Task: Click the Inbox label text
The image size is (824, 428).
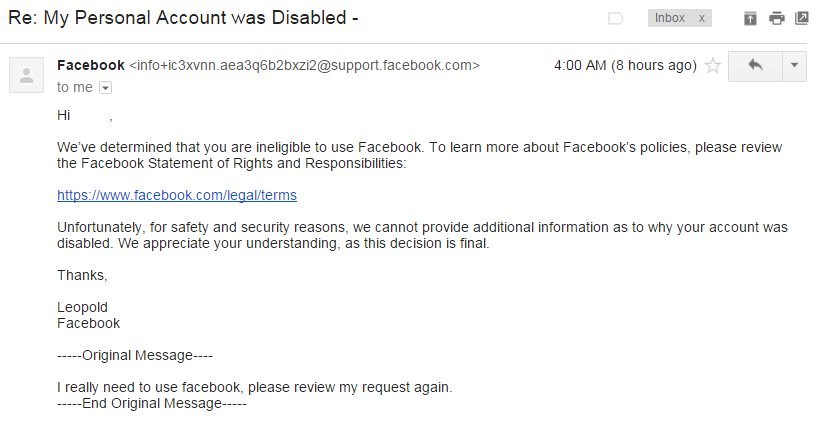Action: (670, 18)
